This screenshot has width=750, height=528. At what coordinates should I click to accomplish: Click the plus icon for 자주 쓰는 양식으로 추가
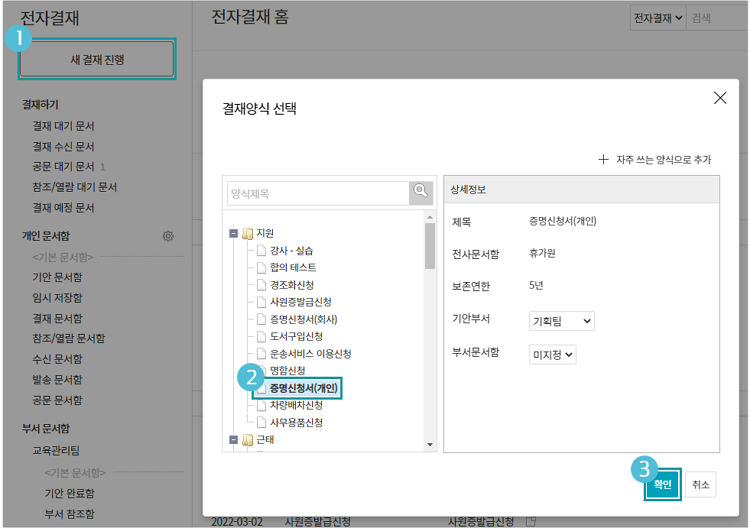[603, 159]
